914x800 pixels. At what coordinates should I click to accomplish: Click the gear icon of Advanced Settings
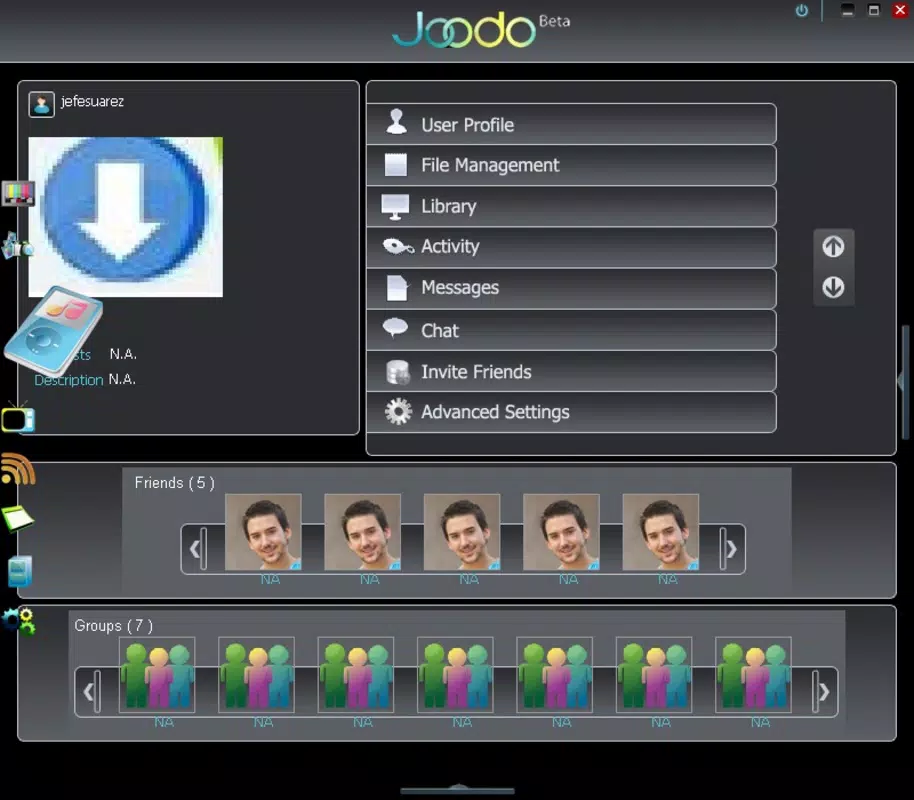(398, 412)
